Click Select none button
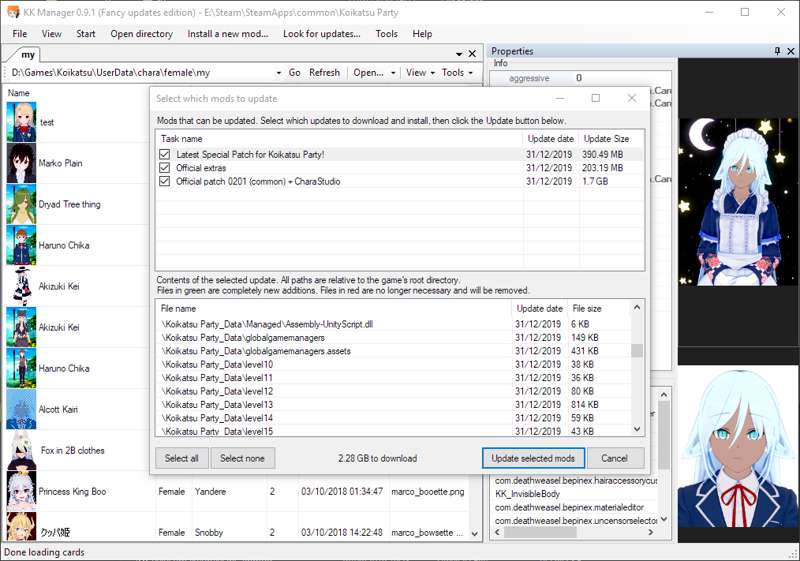800x561 pixels. tap(242, 458)
